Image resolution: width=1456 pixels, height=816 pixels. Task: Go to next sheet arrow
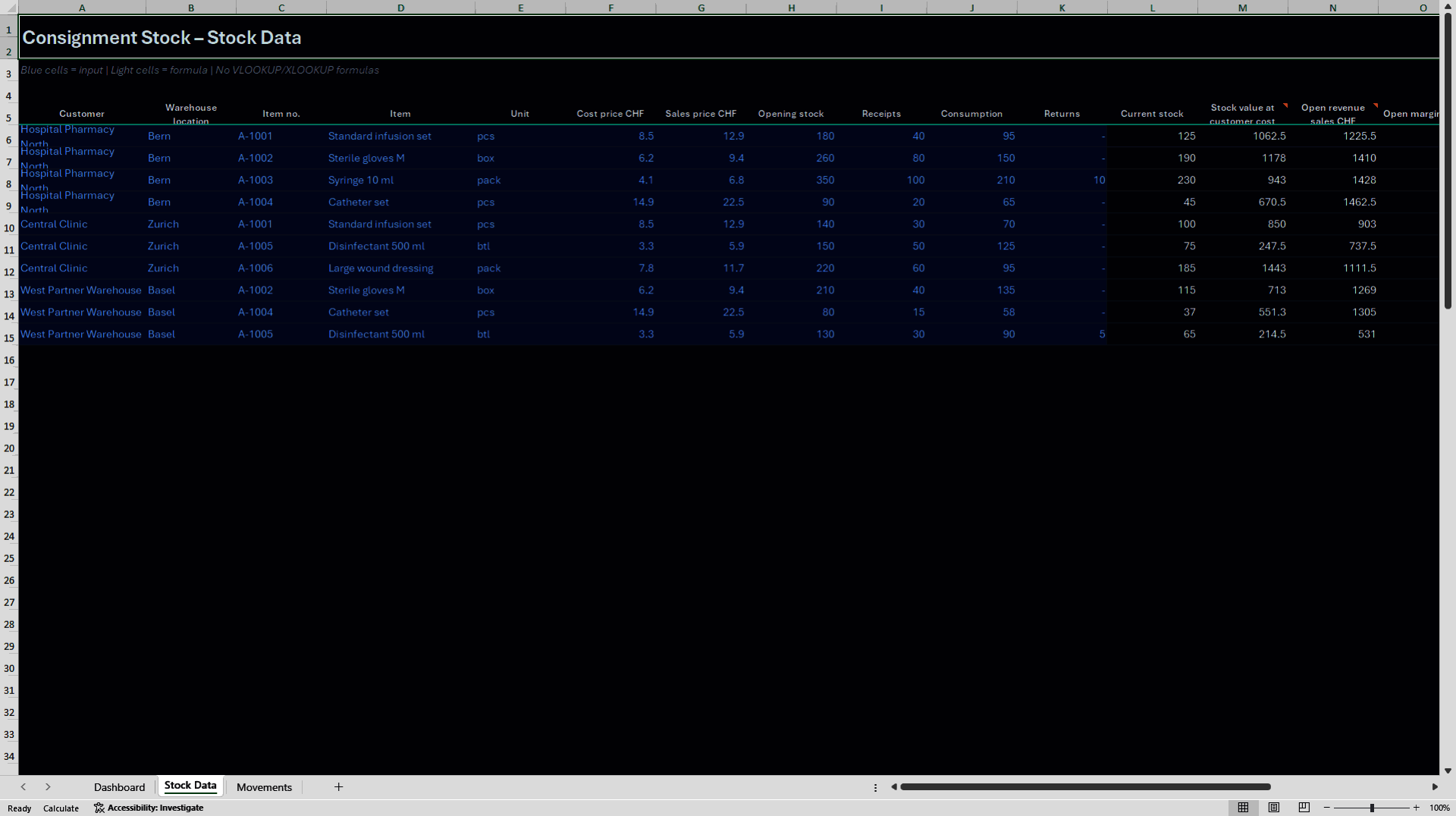48,787
